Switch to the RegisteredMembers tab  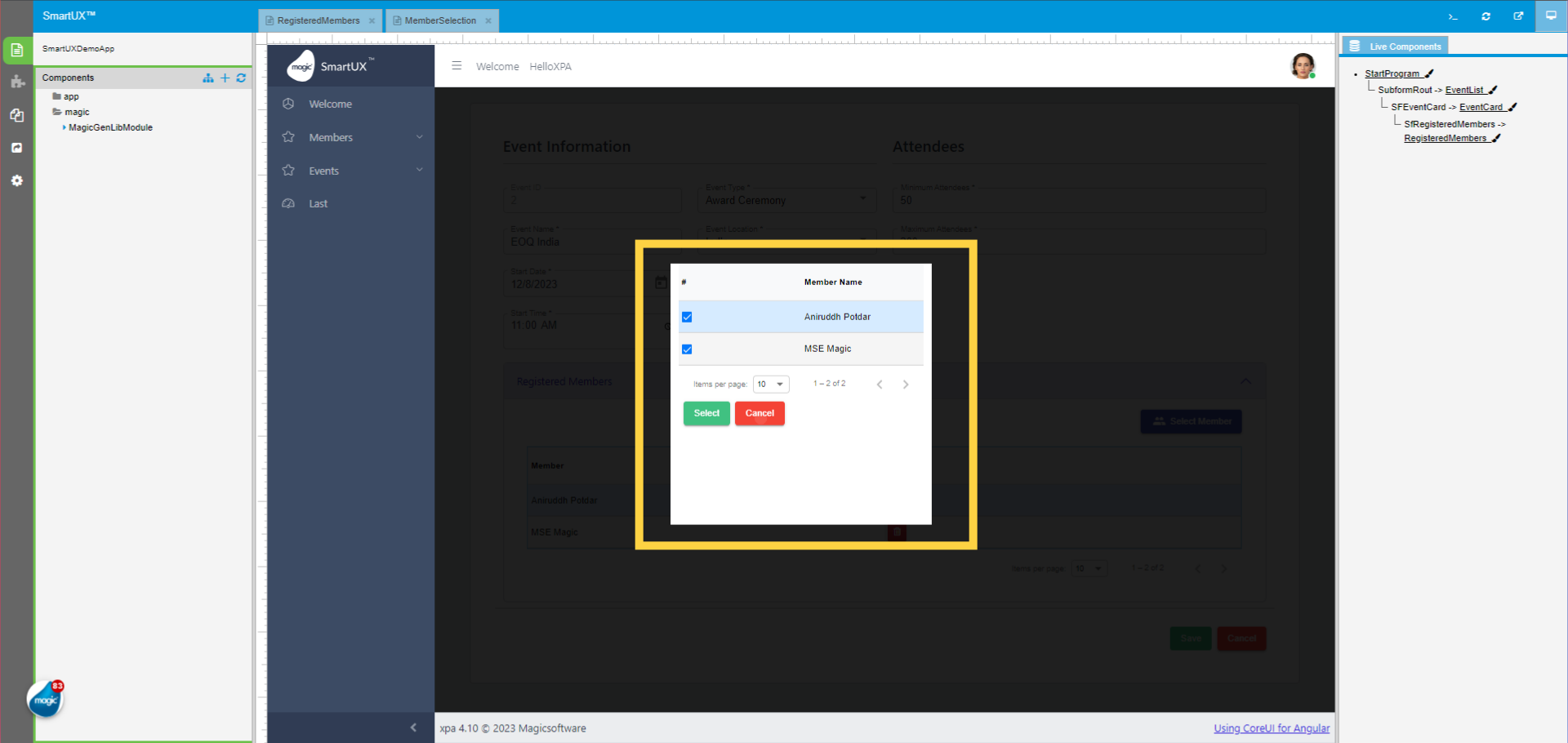318,20
